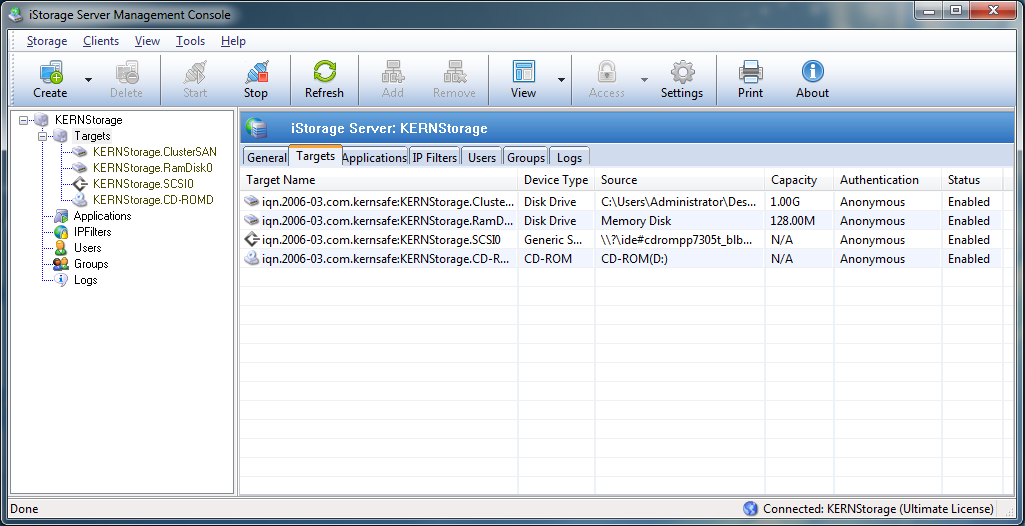Open the Help menu

point(233,41)
